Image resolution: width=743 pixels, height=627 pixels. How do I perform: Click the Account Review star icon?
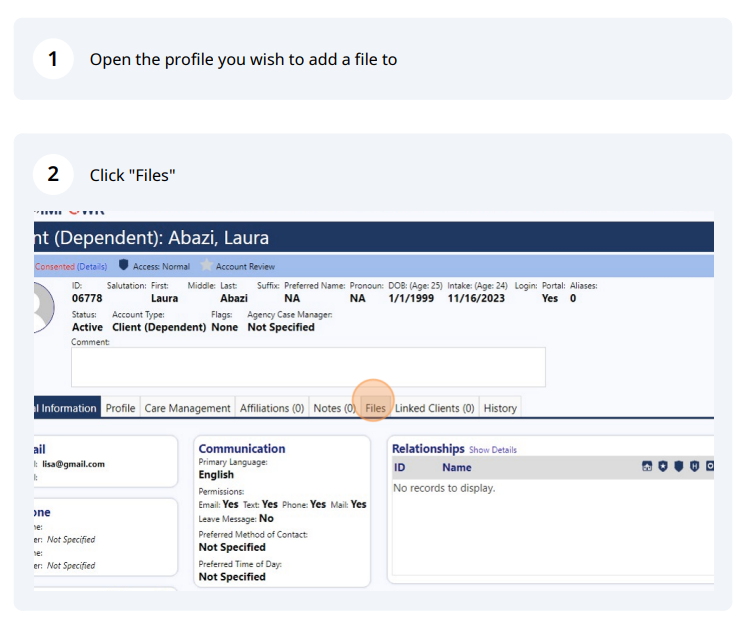pyautogui.click(x=206, y=265)
